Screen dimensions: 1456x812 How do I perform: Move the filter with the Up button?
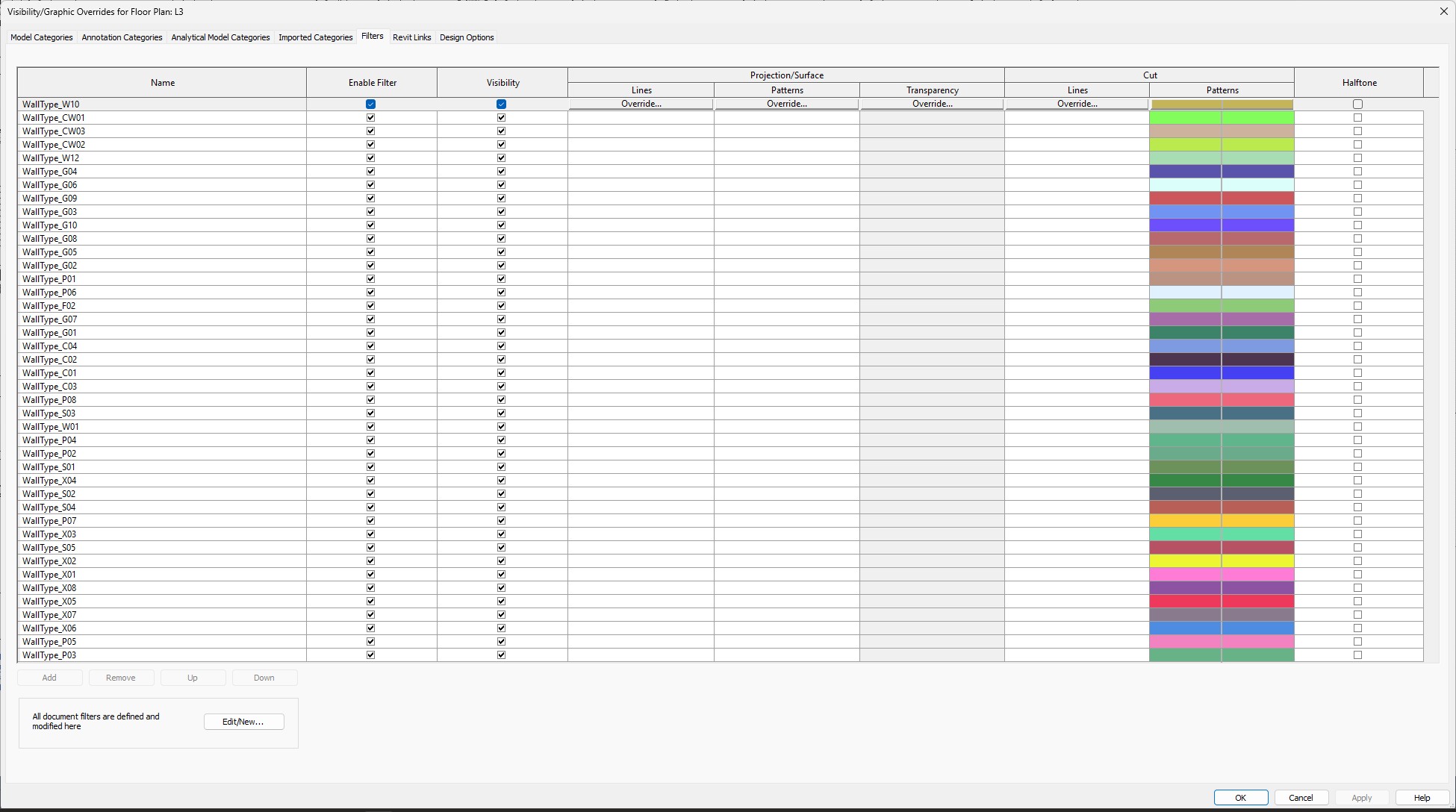pyautogui.click(x=193, y=678)
